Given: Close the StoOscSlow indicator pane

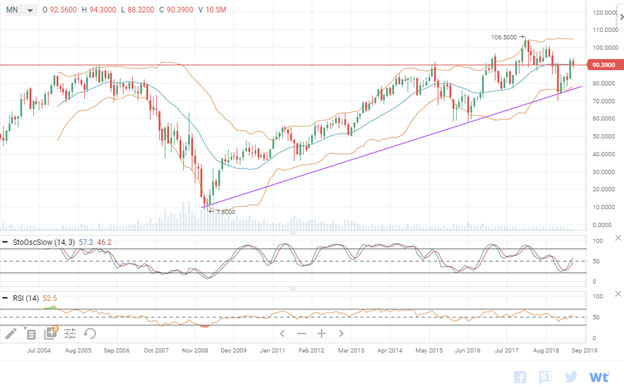Looking at the screenshot, I should tap(618, 238).
